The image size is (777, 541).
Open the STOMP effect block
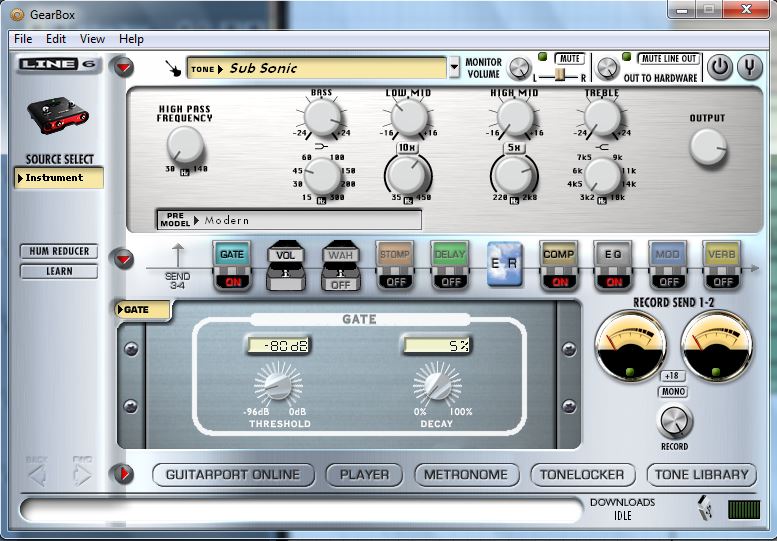click(x=394, y=254)
